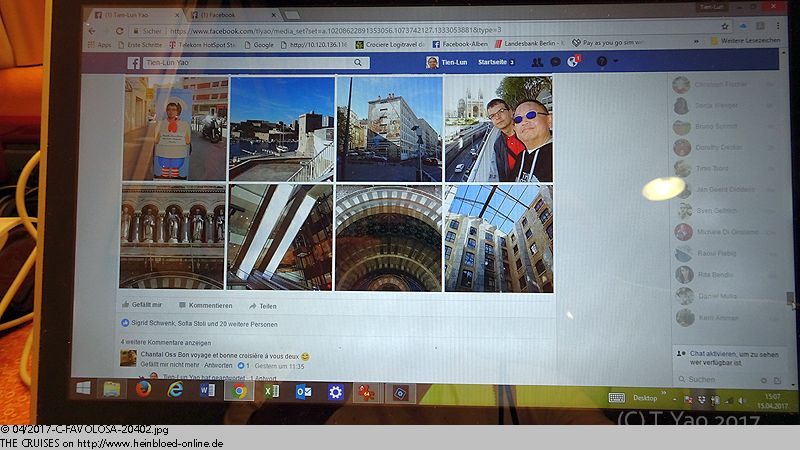Open Chrome three-dot menu
Image resolution: width=800 pixels, height=450 pixels.
(778, 26)
